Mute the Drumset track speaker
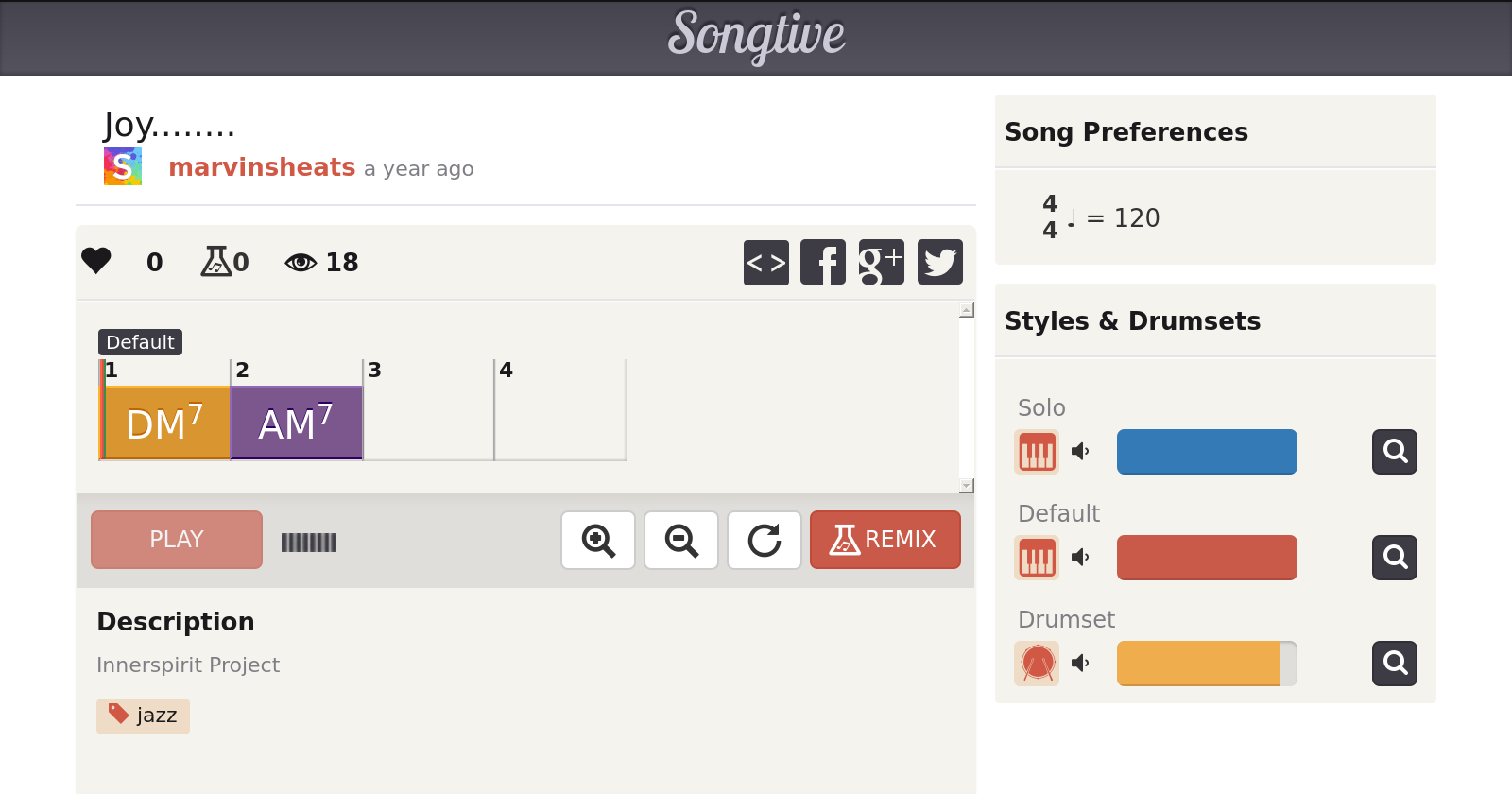 1080,664
